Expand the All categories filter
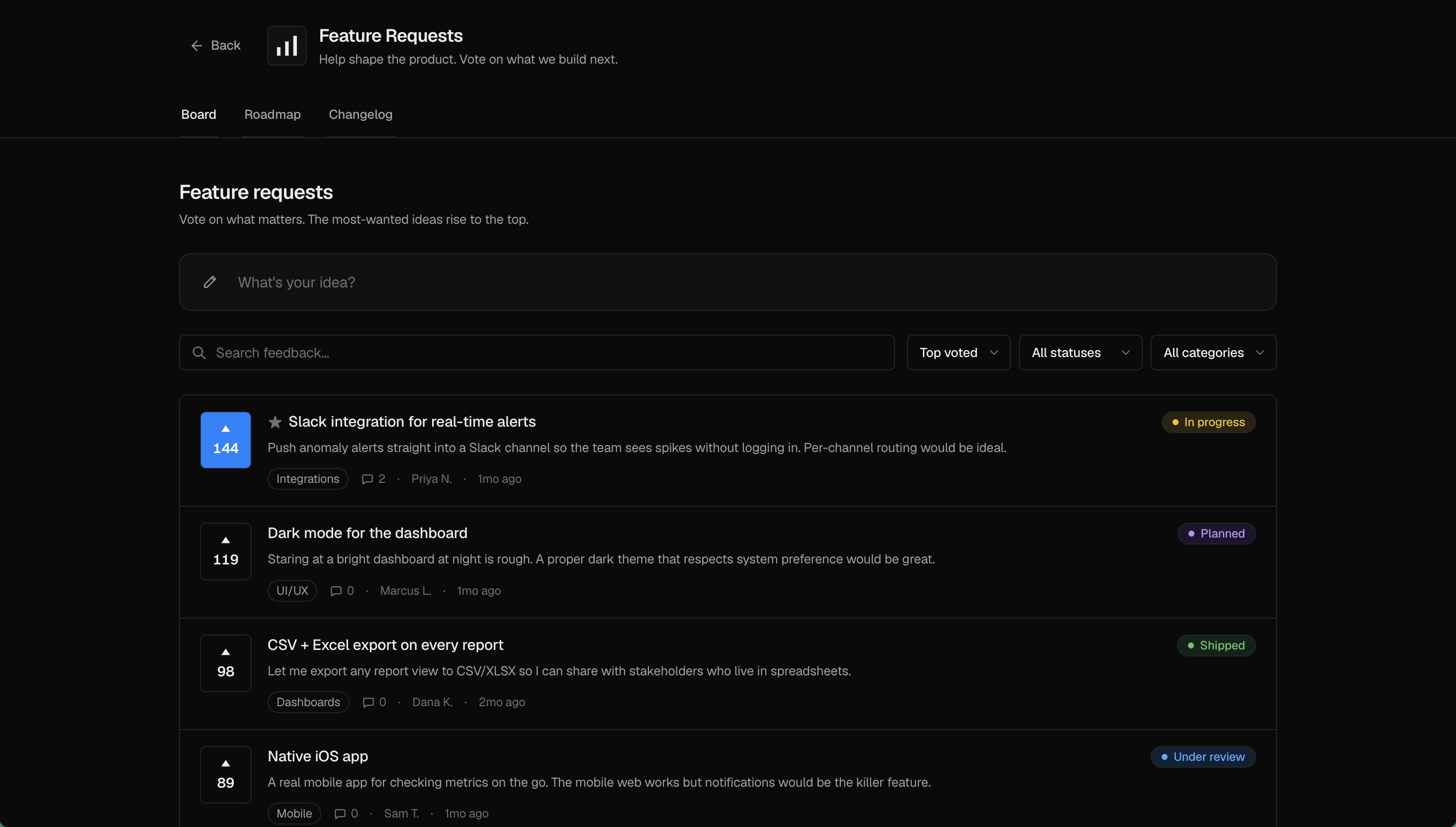The image size is (1456, 827). click(x=1213, y=353)
